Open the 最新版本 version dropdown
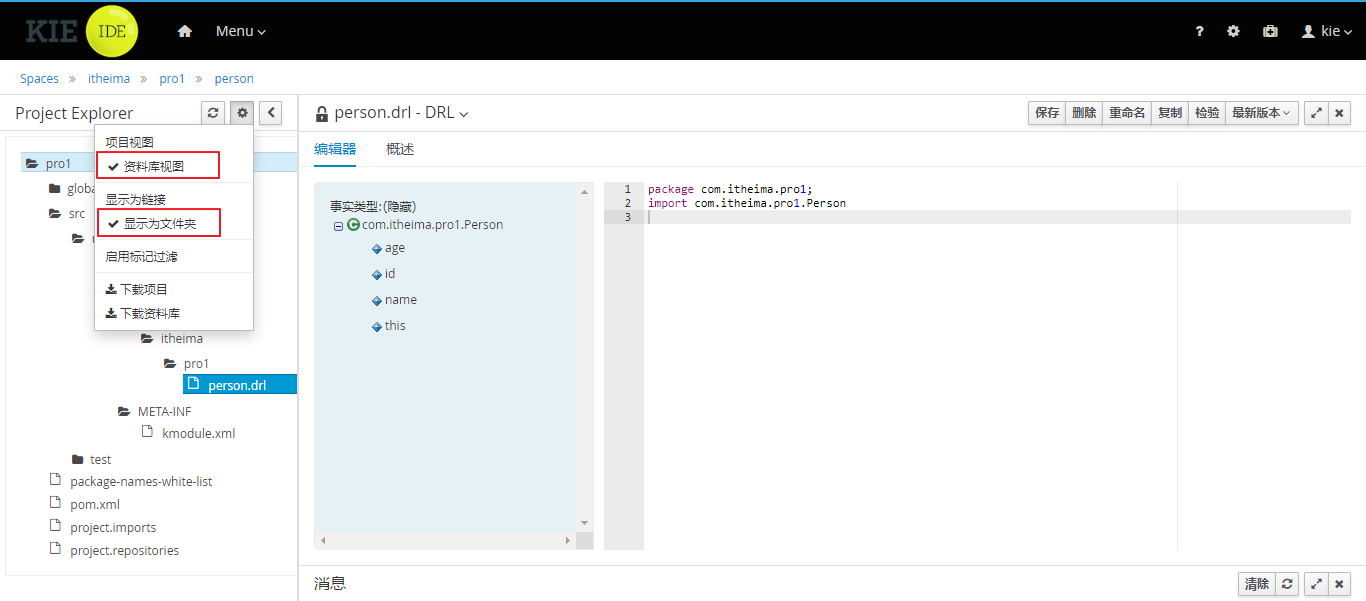The width and height of the screenshot is (1366, 601). point(1261,113)
